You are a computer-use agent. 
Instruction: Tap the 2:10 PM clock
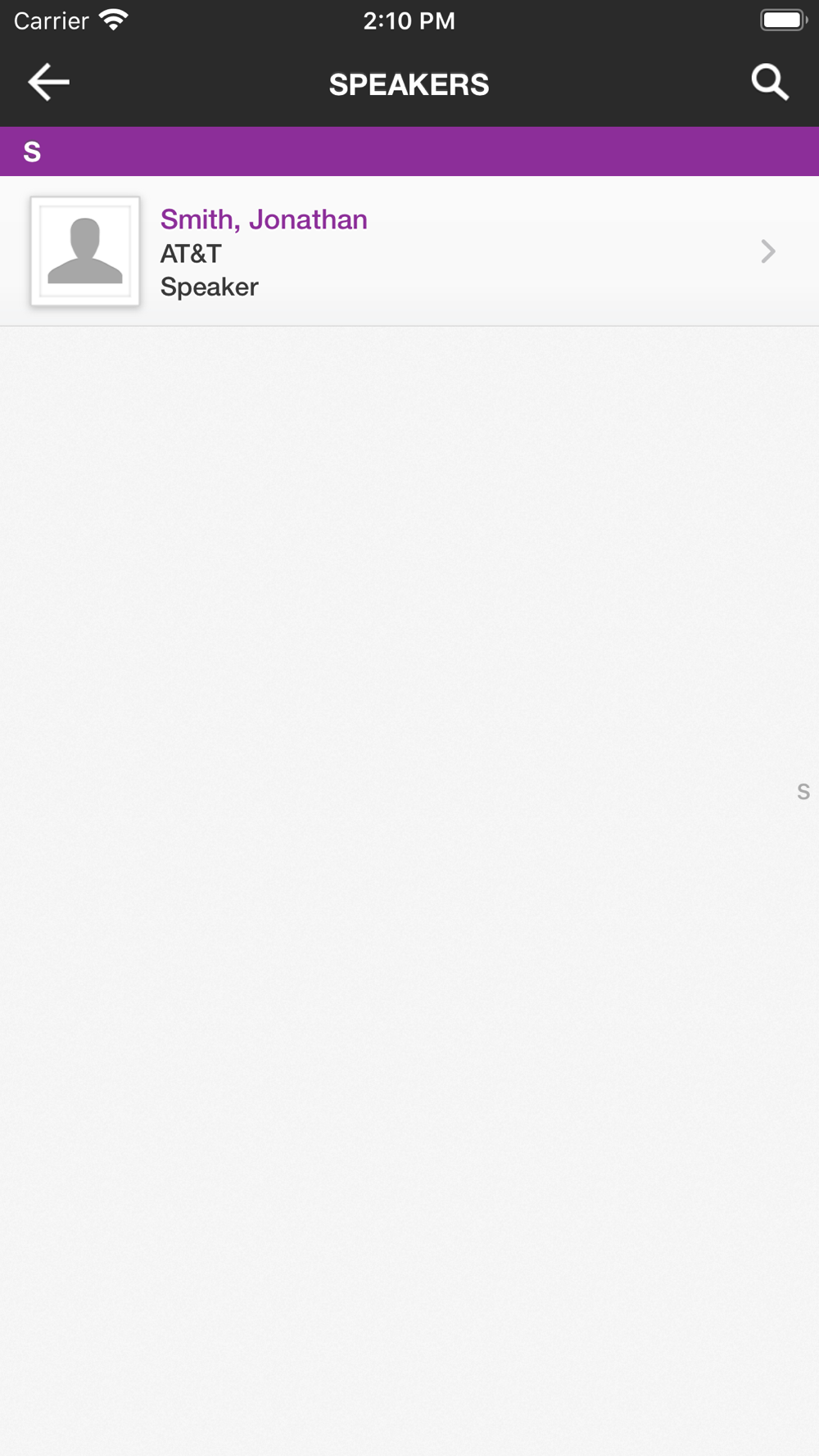[x=409, y=20]
